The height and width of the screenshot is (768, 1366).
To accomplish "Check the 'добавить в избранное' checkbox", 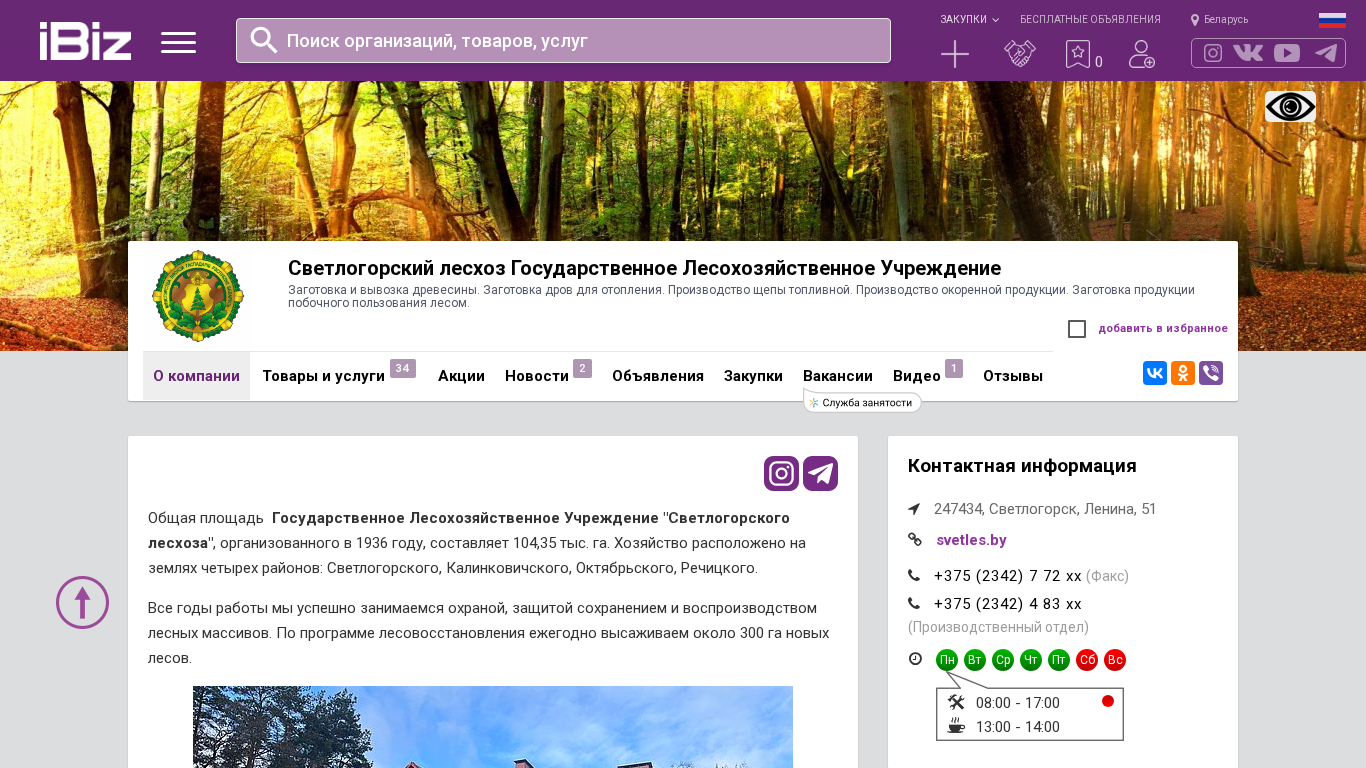I will 1077,329.
